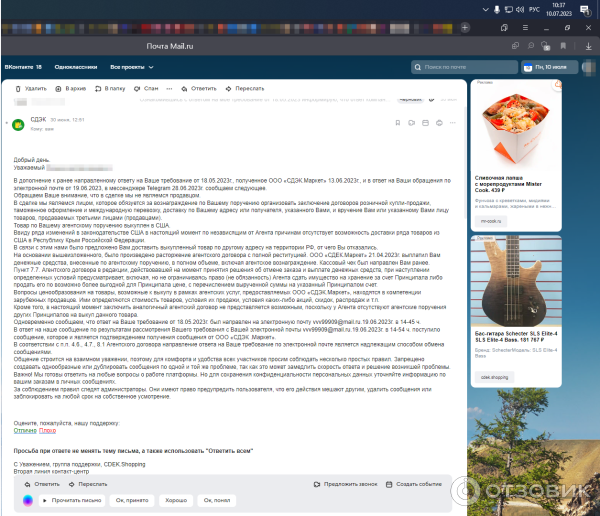Click the Прочитать письмо button
The height and width of the screenshot is (516, 600).
[x=71, y=498]
